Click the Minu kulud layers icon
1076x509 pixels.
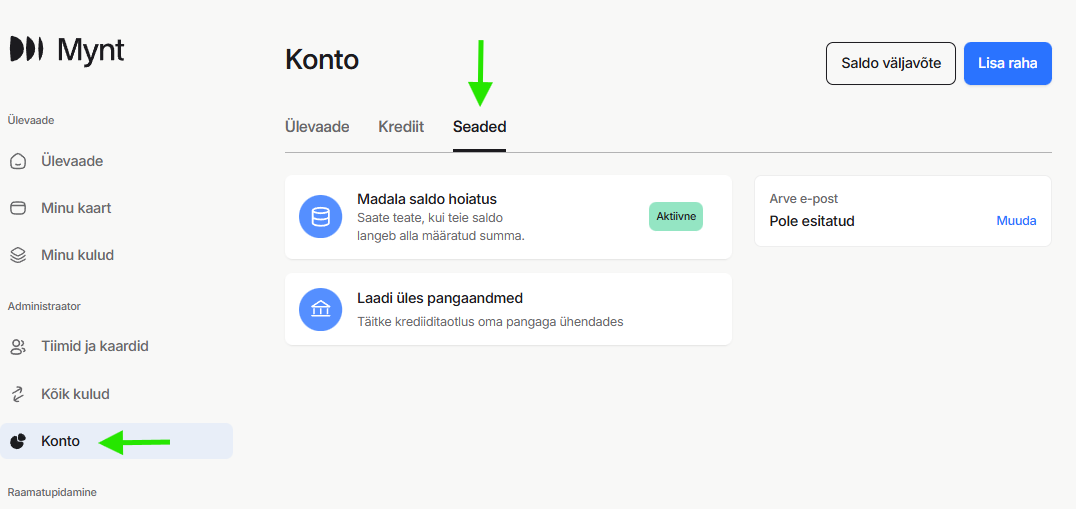coord(18,255)
